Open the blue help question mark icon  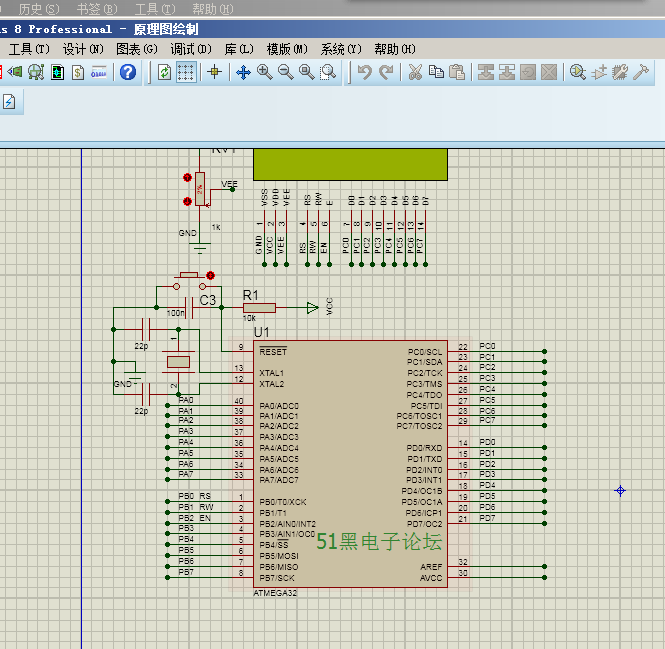pyautogui.click(x=128, y=72)
